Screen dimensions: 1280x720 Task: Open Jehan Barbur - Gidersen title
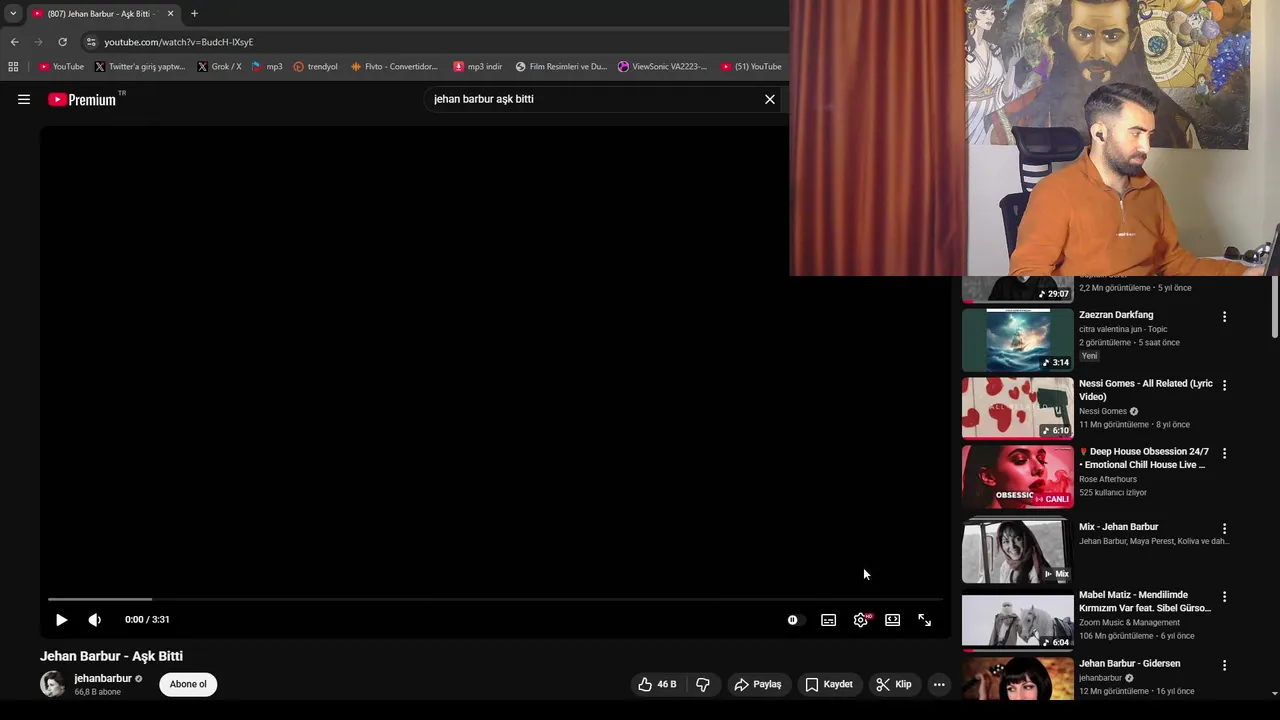point(1129,663)
